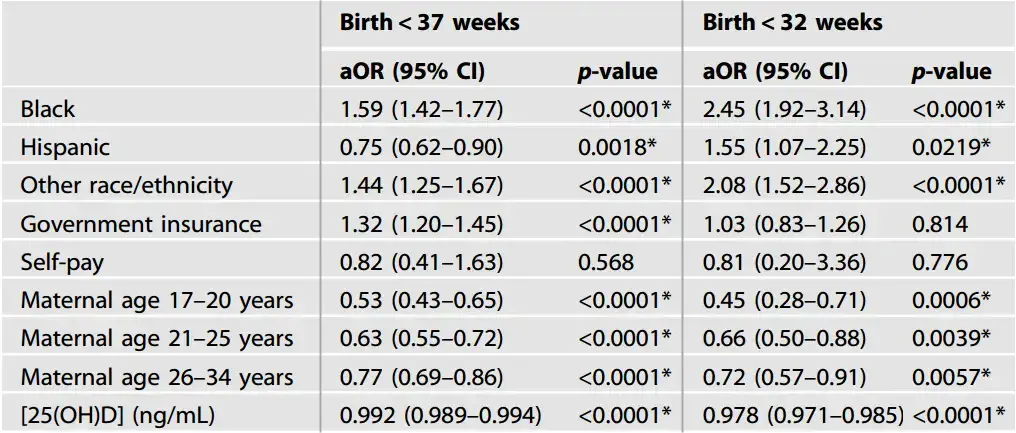The height and width of the screenshot is (433, 1016).
Task: Select the p-value 0.0018* cell
Action: [618, 147]
